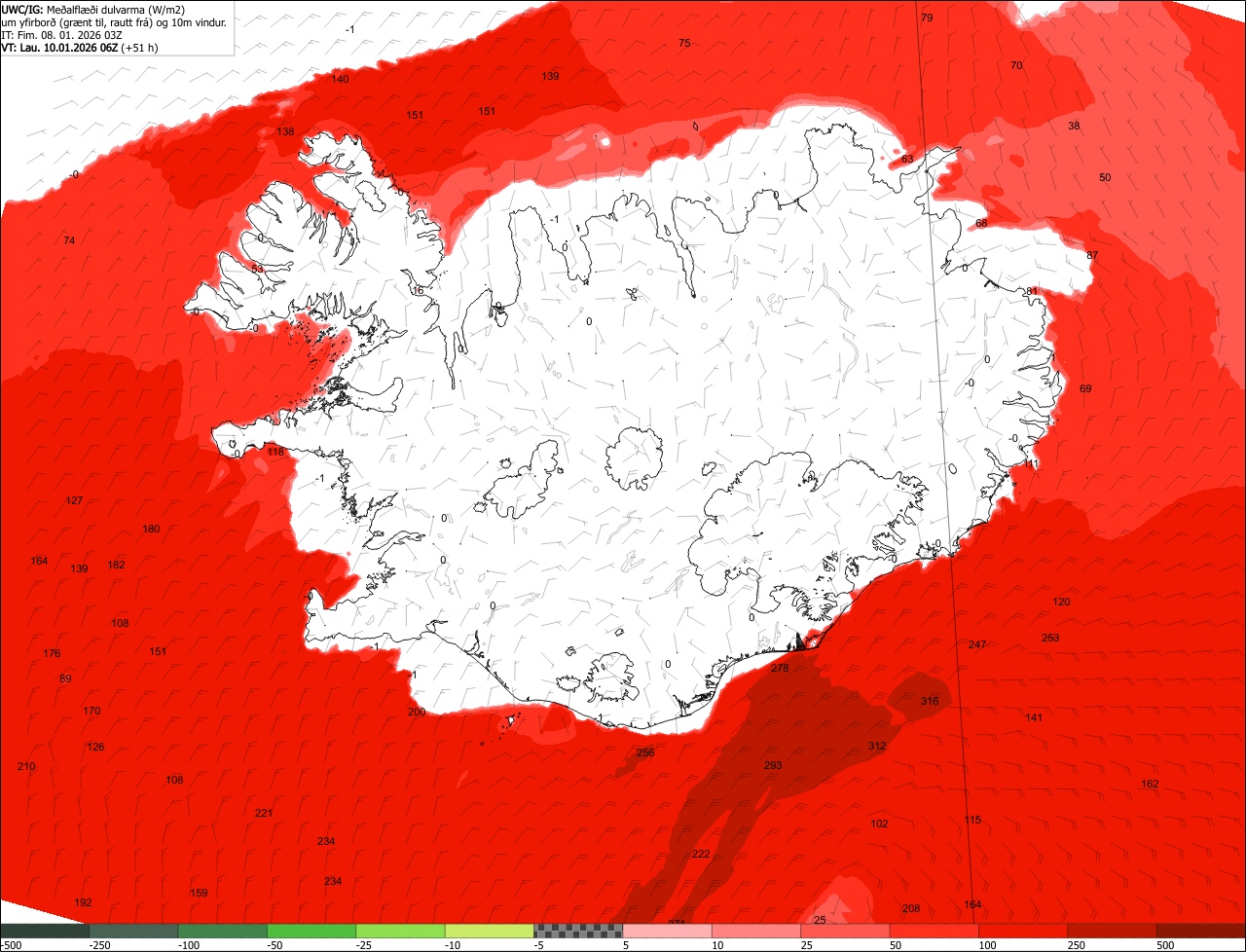Select the map value 79
1246x952 pixels.
tap(927, 18)
